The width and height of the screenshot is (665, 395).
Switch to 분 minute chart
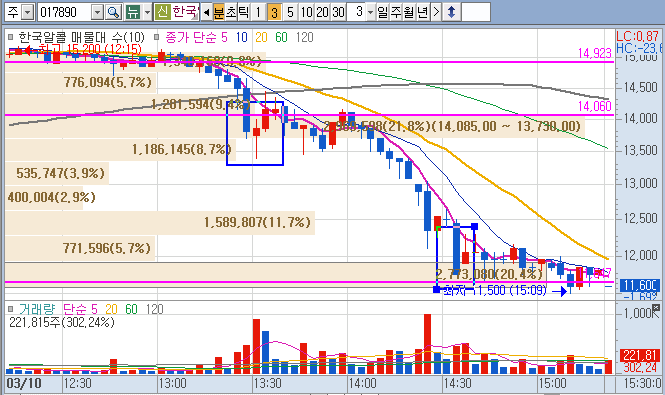coord(218,12)
